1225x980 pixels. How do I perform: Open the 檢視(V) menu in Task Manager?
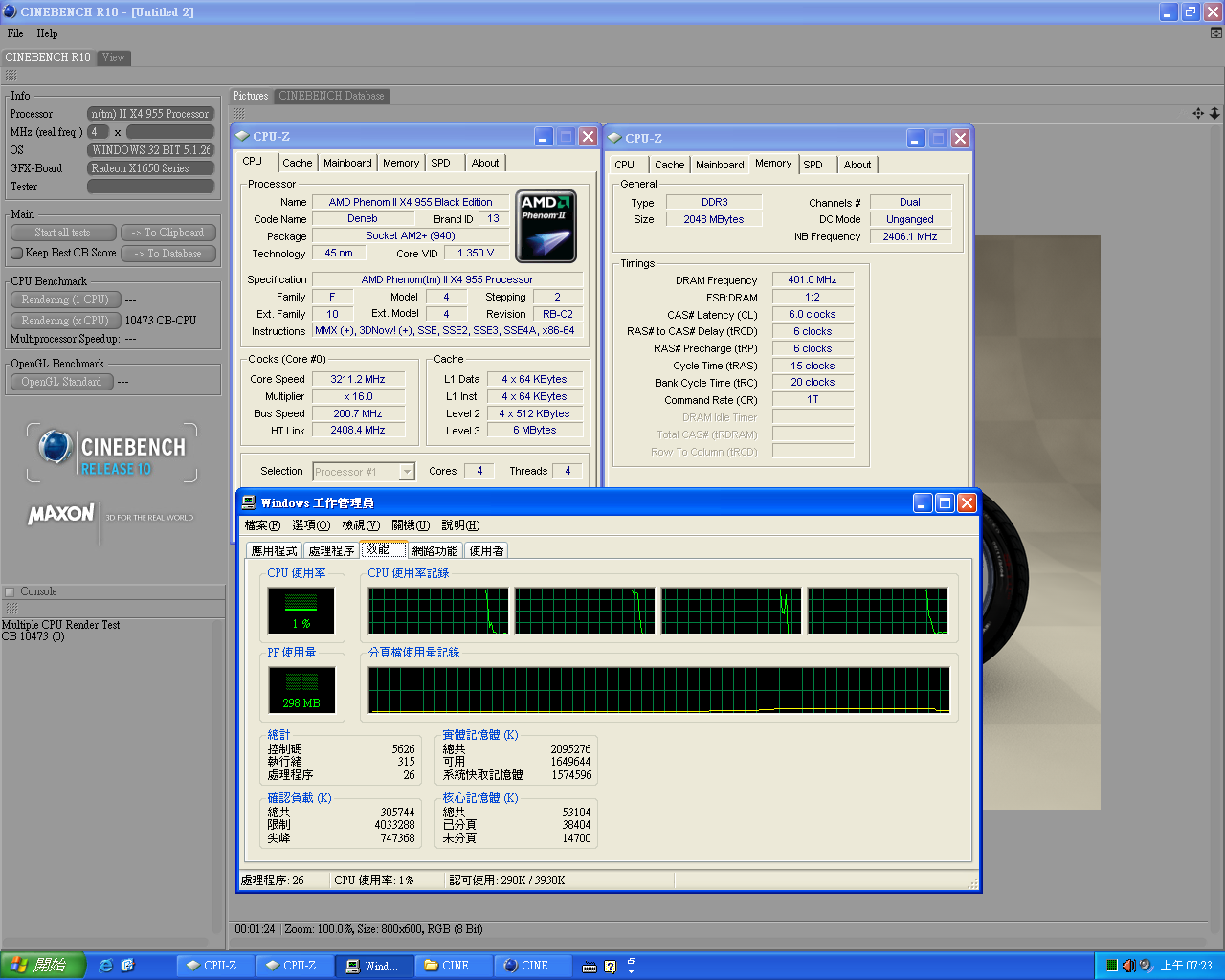[x=361, y=525]
